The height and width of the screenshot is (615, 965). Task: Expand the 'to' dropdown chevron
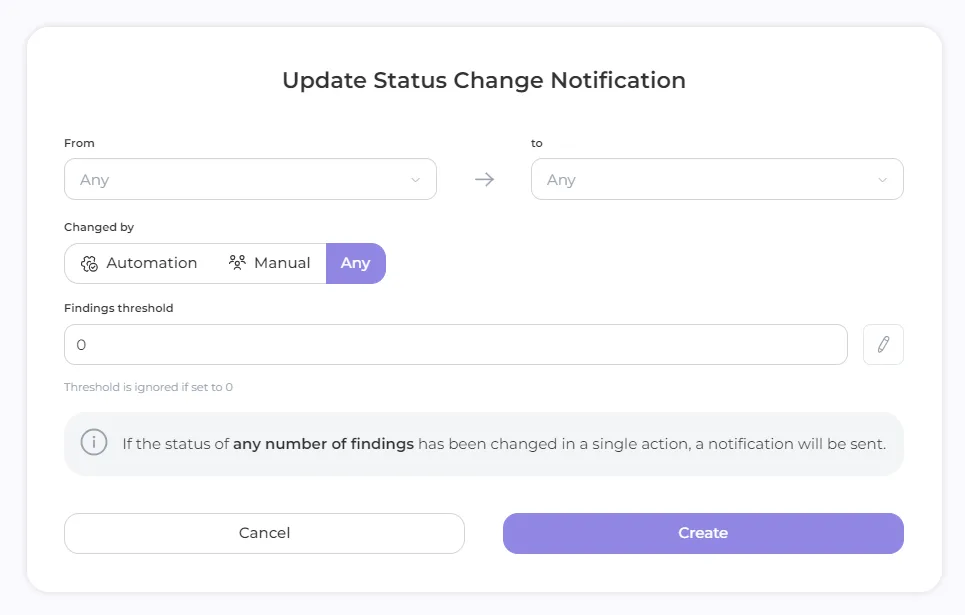coord(882,180)
